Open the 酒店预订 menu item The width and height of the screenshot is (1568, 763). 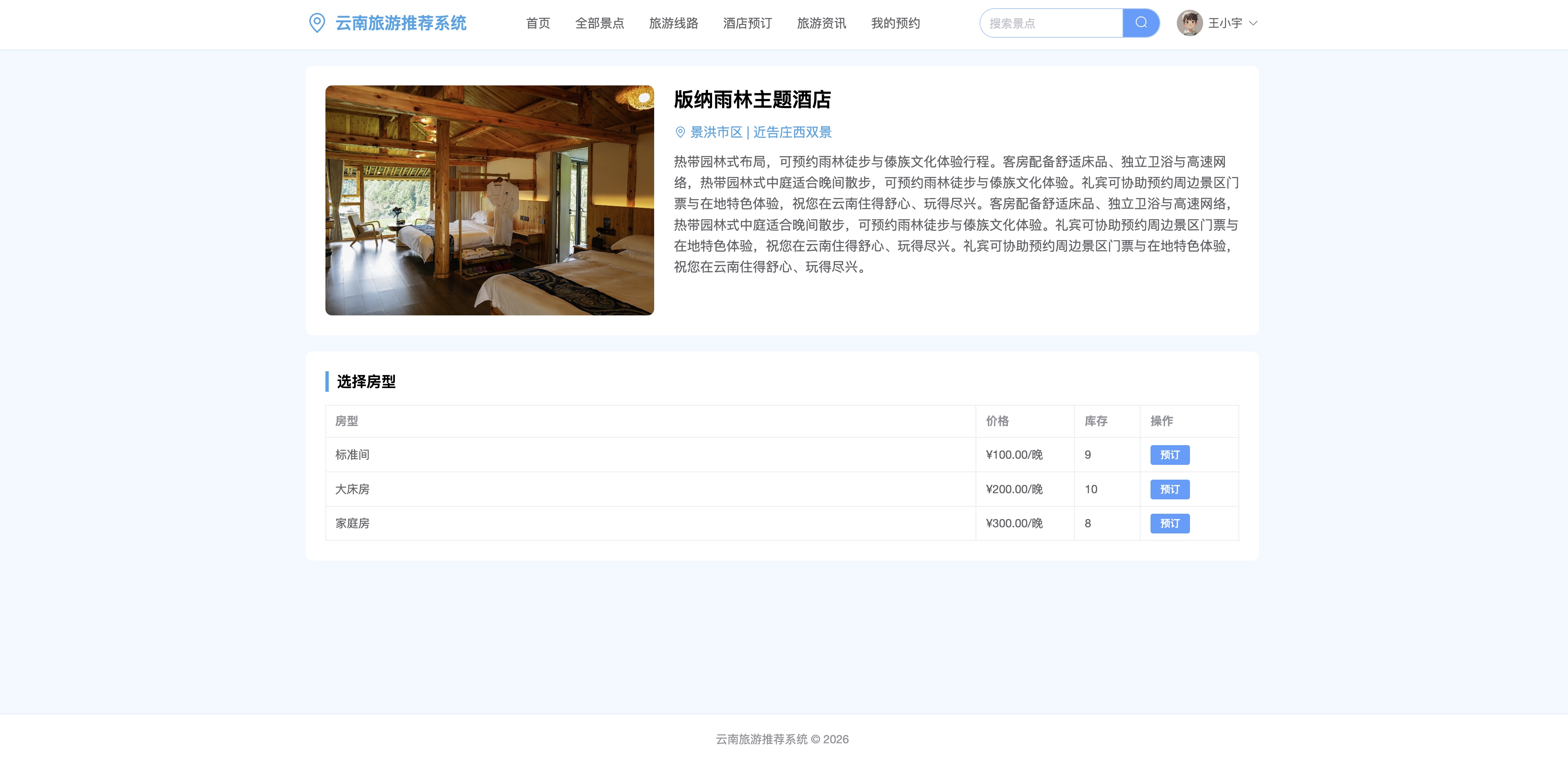[747, 23]
